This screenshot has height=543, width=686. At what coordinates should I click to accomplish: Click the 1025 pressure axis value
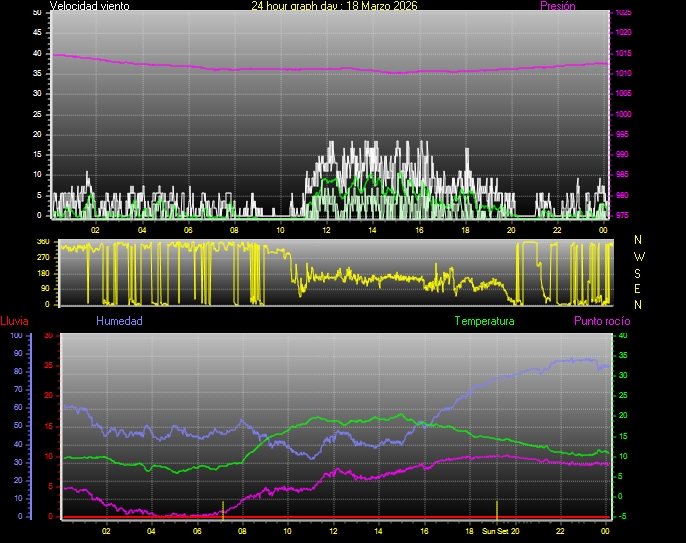click(x=622, y=13)
